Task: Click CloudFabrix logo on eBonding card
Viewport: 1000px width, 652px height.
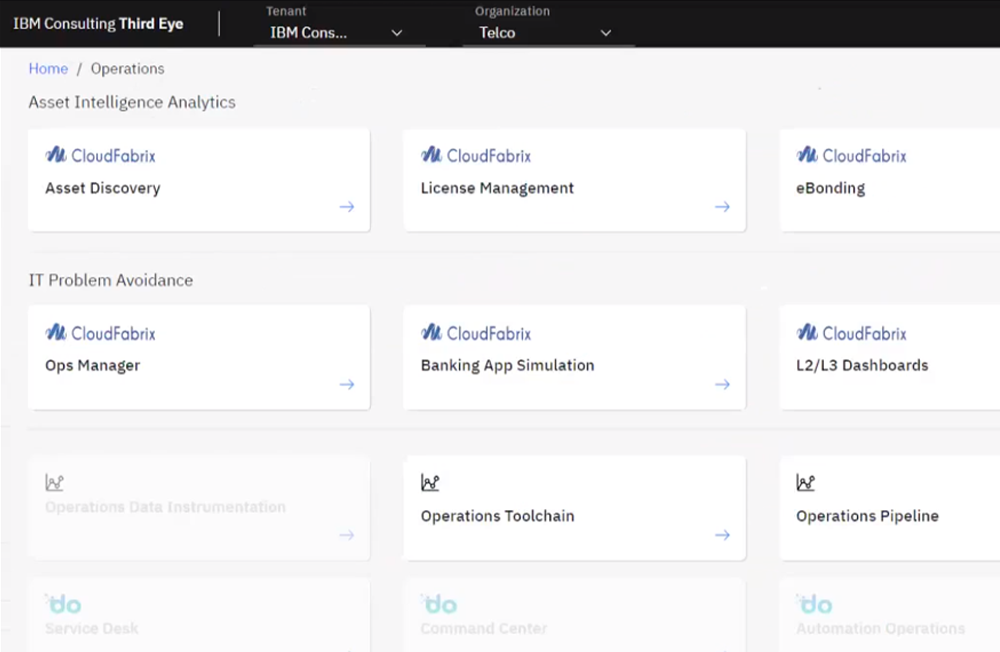Action: pyautogui.click(x=851, y=155)
